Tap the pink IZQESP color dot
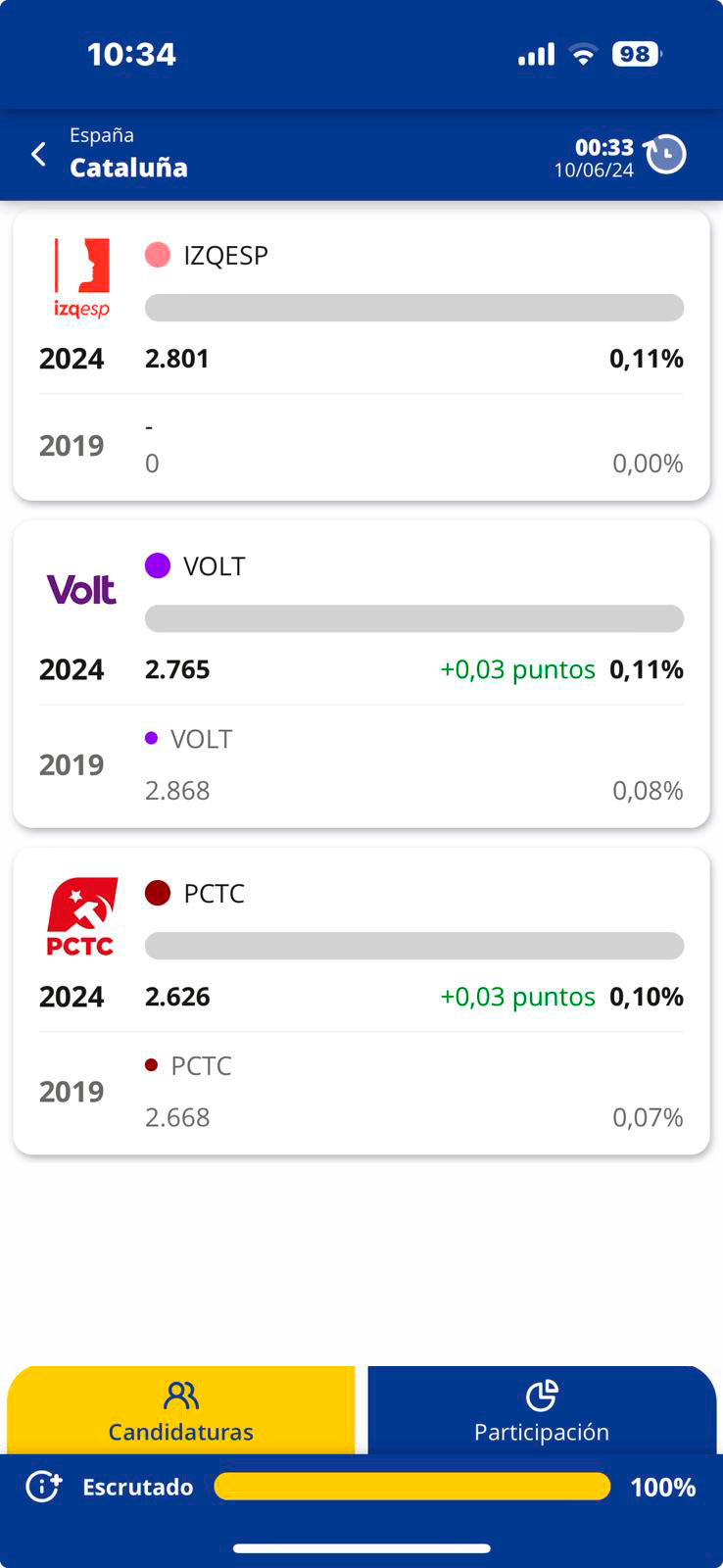Screen dimensions: 723x1568 pos(158,255)
